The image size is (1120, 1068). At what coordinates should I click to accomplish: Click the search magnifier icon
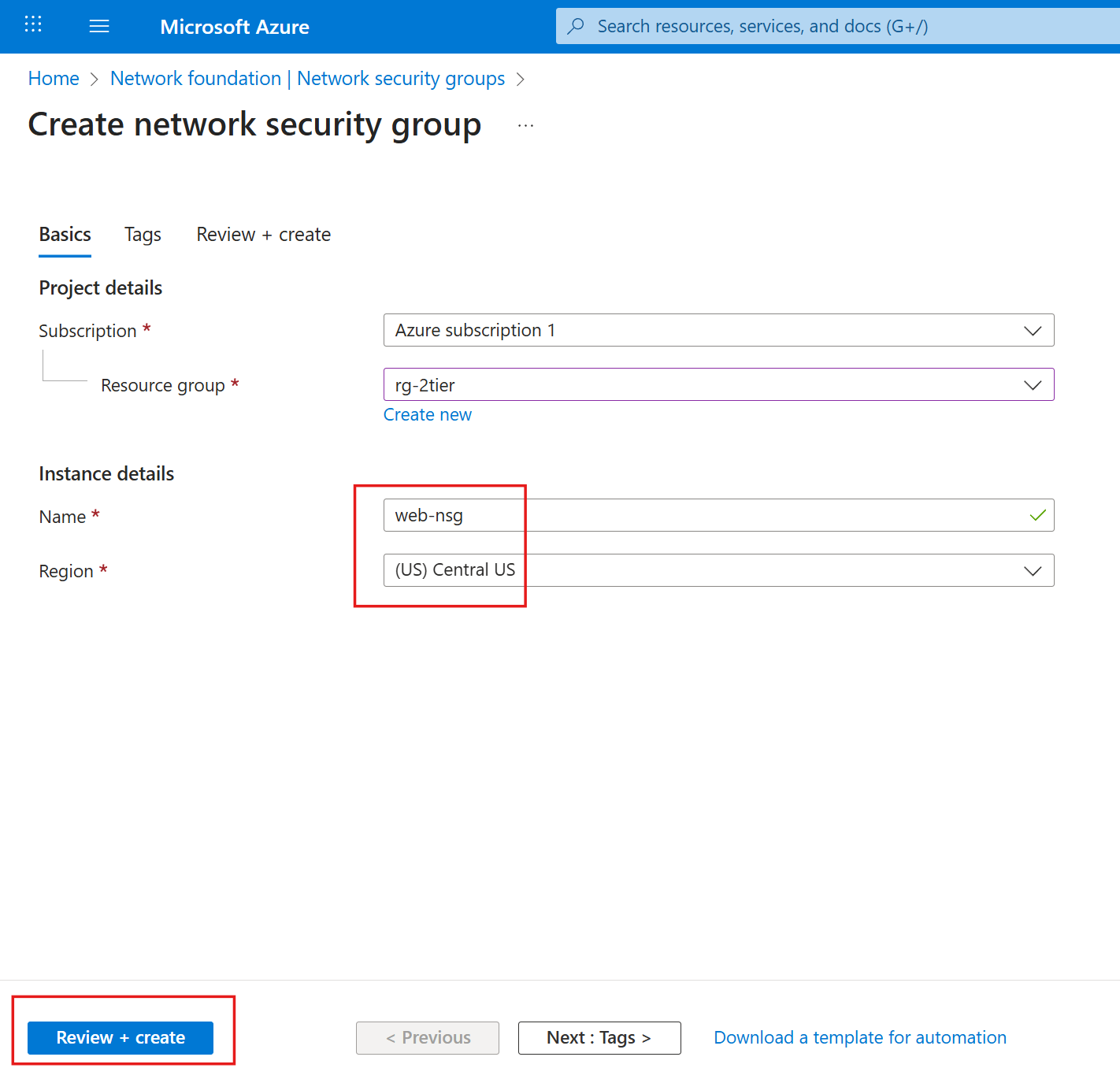576,26
